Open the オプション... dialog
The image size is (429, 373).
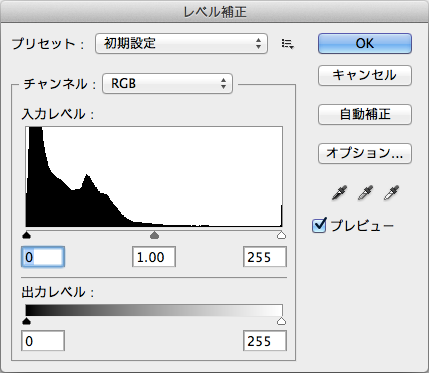[x=365, y=153]
